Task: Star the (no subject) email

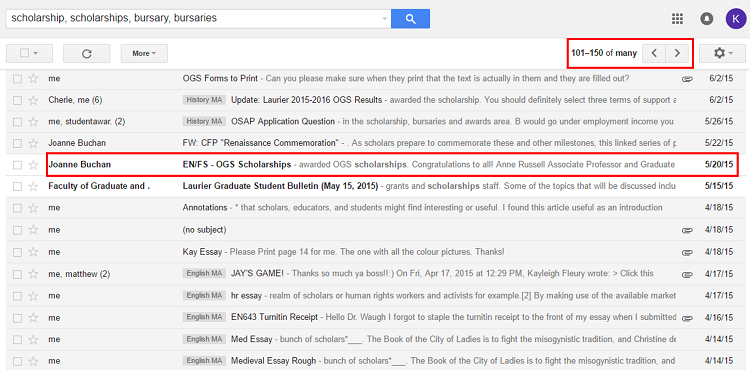Action: (33, 230)
